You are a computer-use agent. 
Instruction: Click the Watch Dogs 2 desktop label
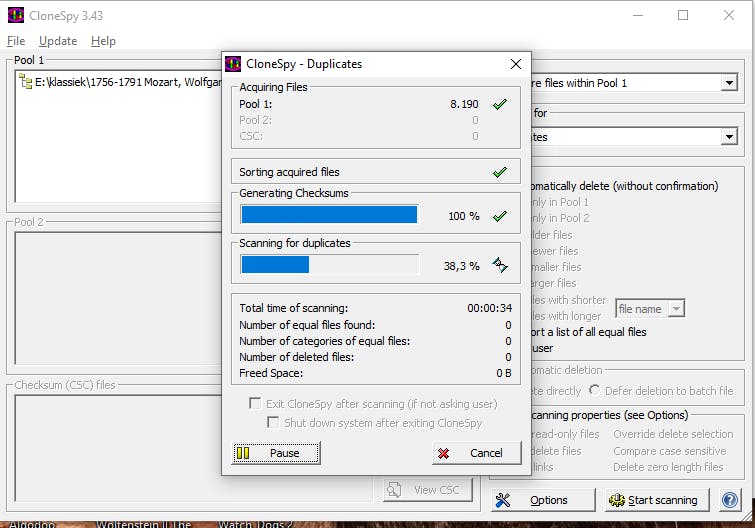point(255,524)
